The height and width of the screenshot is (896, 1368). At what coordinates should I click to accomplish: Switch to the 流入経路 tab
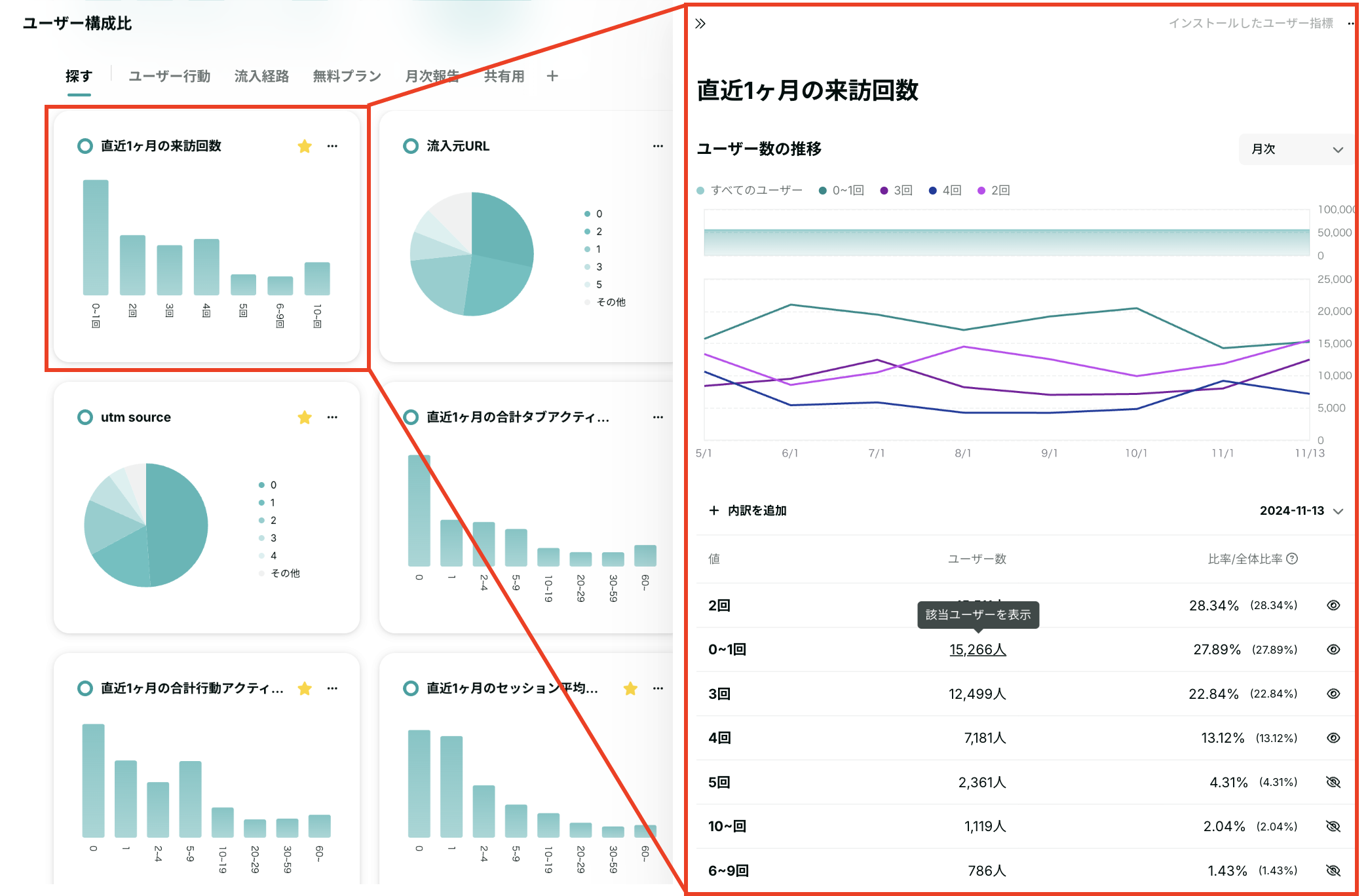pos(261,76)
